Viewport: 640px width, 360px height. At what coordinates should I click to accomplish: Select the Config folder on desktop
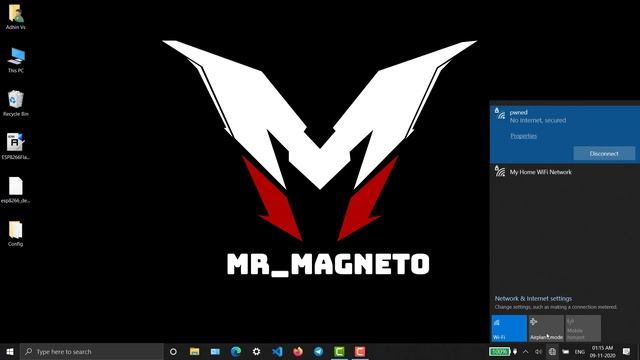[16, 233]
